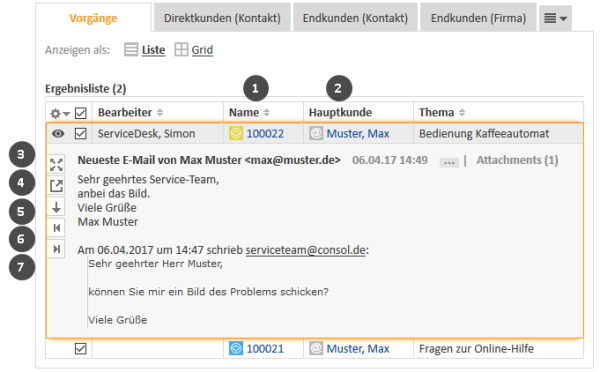Click the ellipsis button beside date
This screenshot has height=372, width=600.
[x=449, y=162]
